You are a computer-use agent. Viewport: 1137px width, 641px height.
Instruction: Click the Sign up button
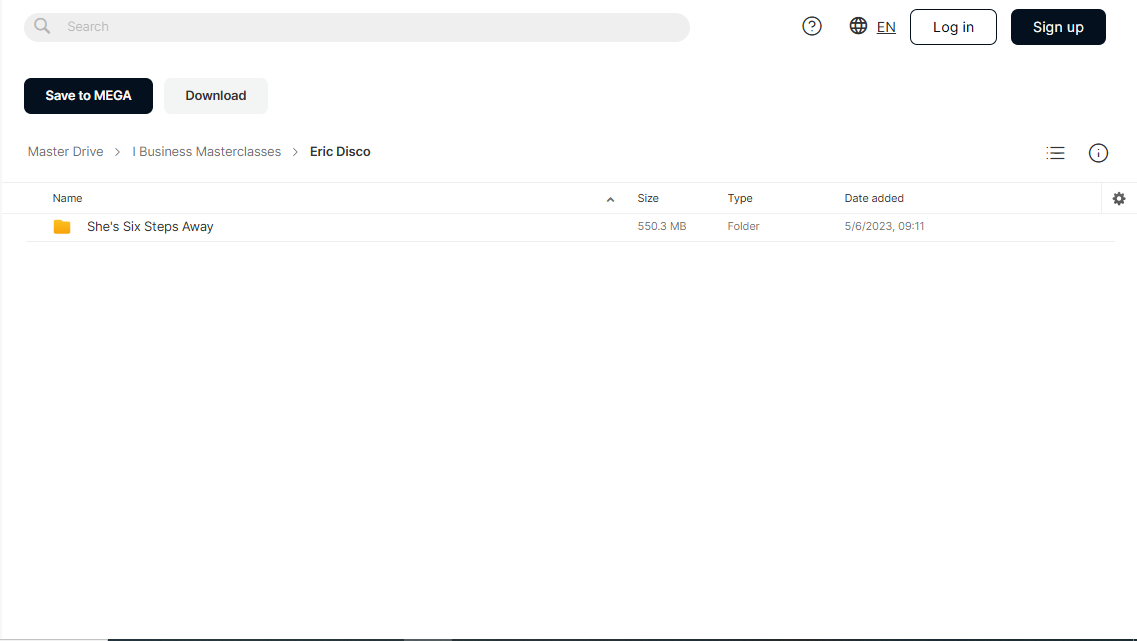click(1057, 27)
